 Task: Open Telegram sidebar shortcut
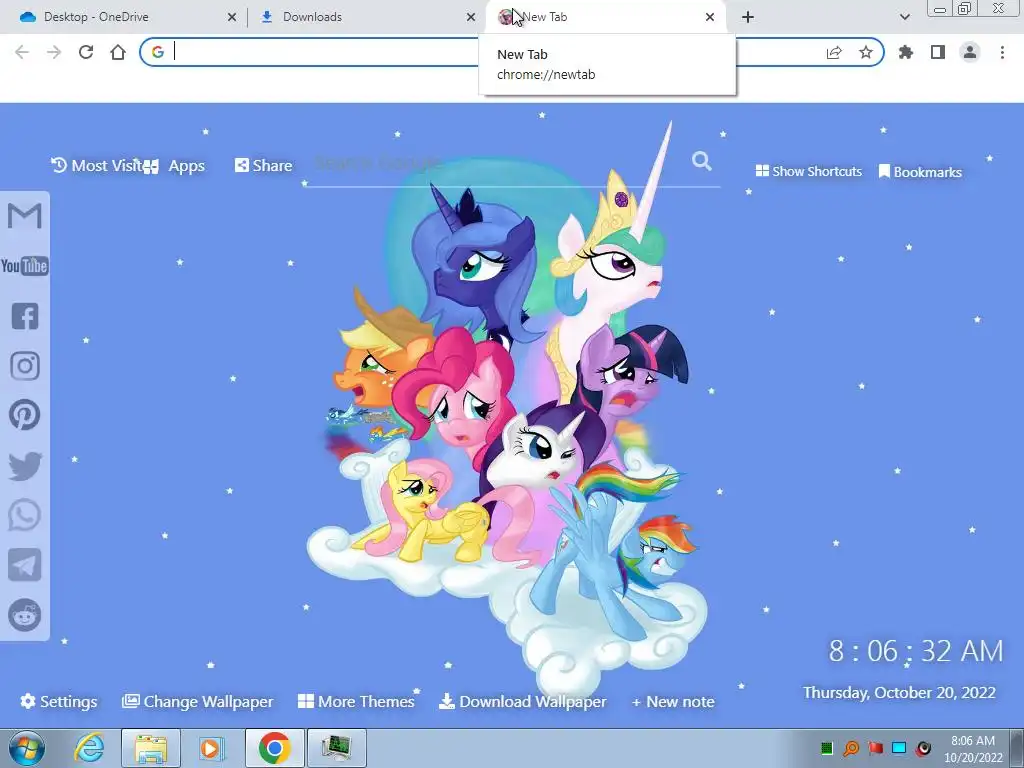tap(25, 565)
